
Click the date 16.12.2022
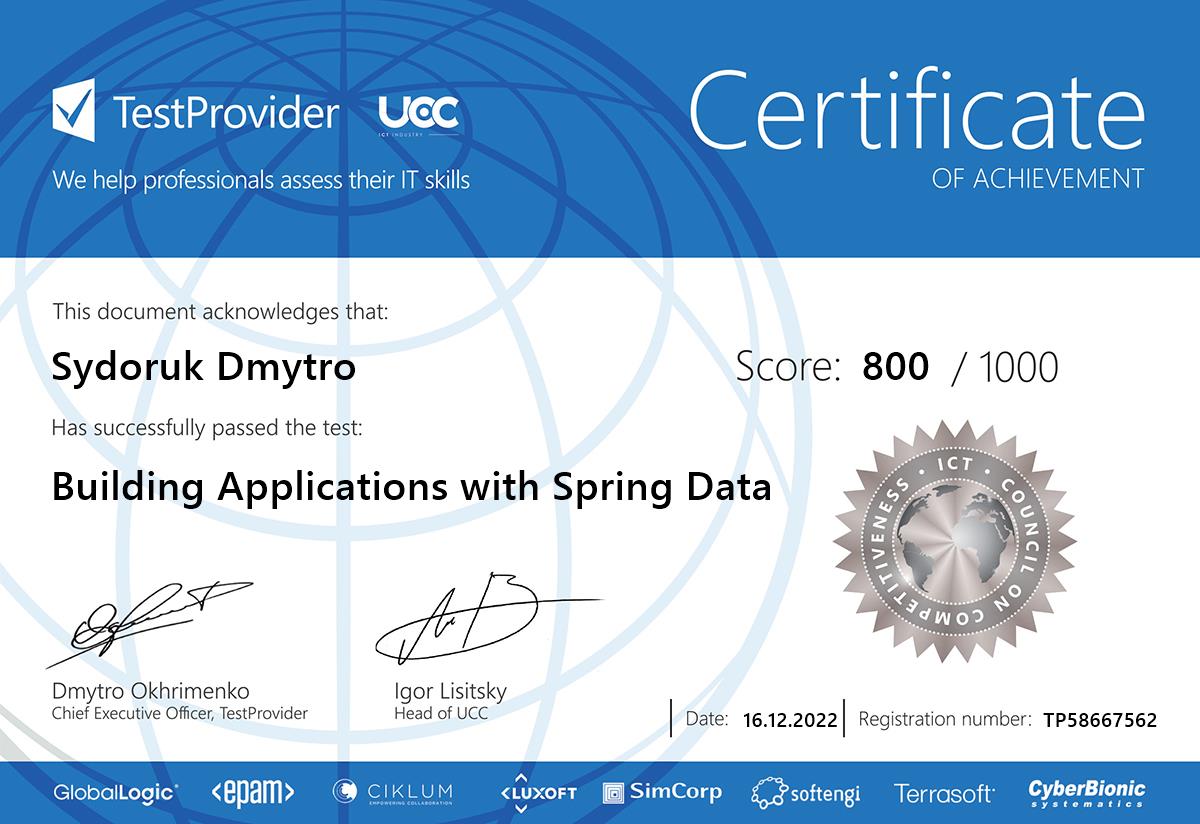pyautogui.click(x=790, y=719)
